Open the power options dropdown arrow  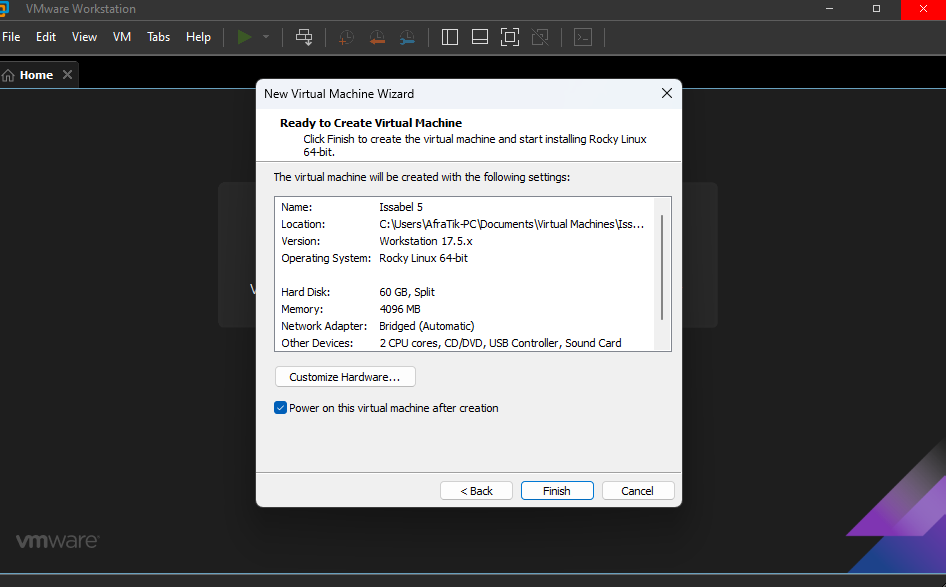point(265,37)
